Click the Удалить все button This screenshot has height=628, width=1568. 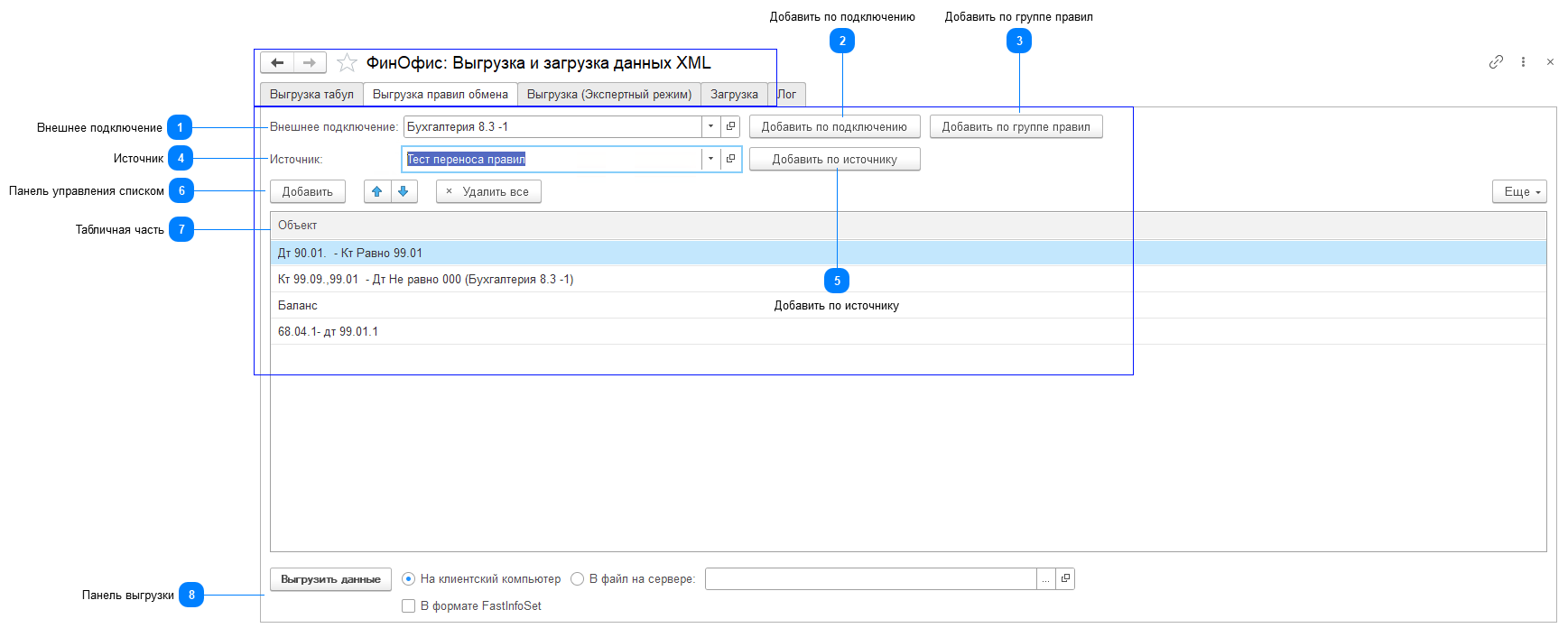tap(488, 191)
